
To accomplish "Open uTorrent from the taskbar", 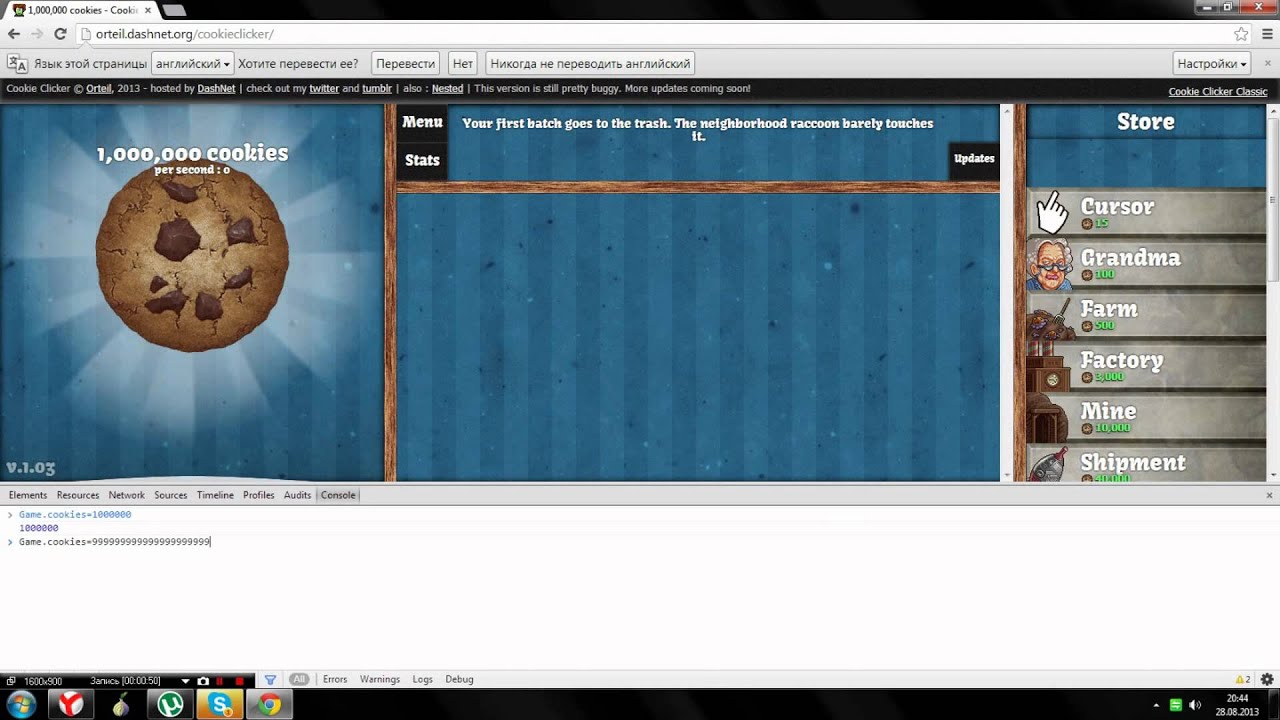I will (170, 704).
